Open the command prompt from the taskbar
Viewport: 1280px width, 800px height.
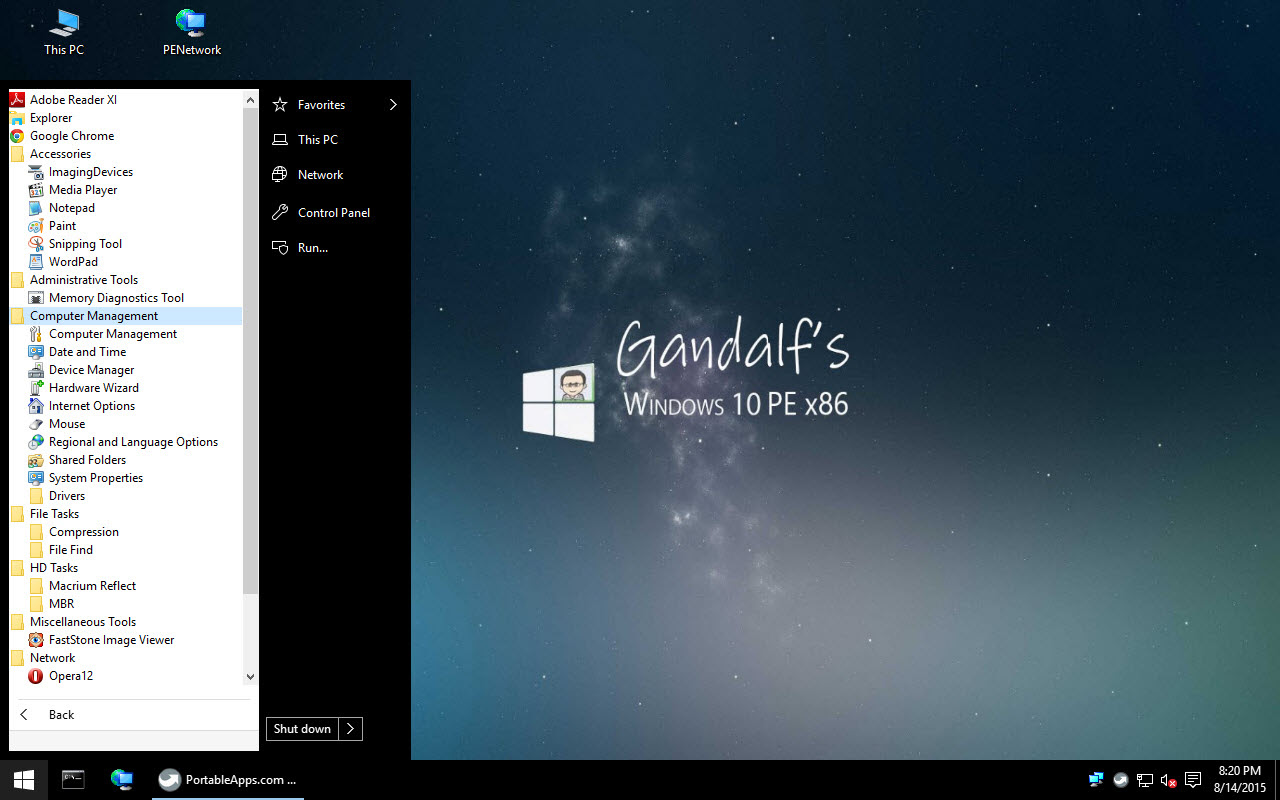pyautogui.click(x=73, y=780)
